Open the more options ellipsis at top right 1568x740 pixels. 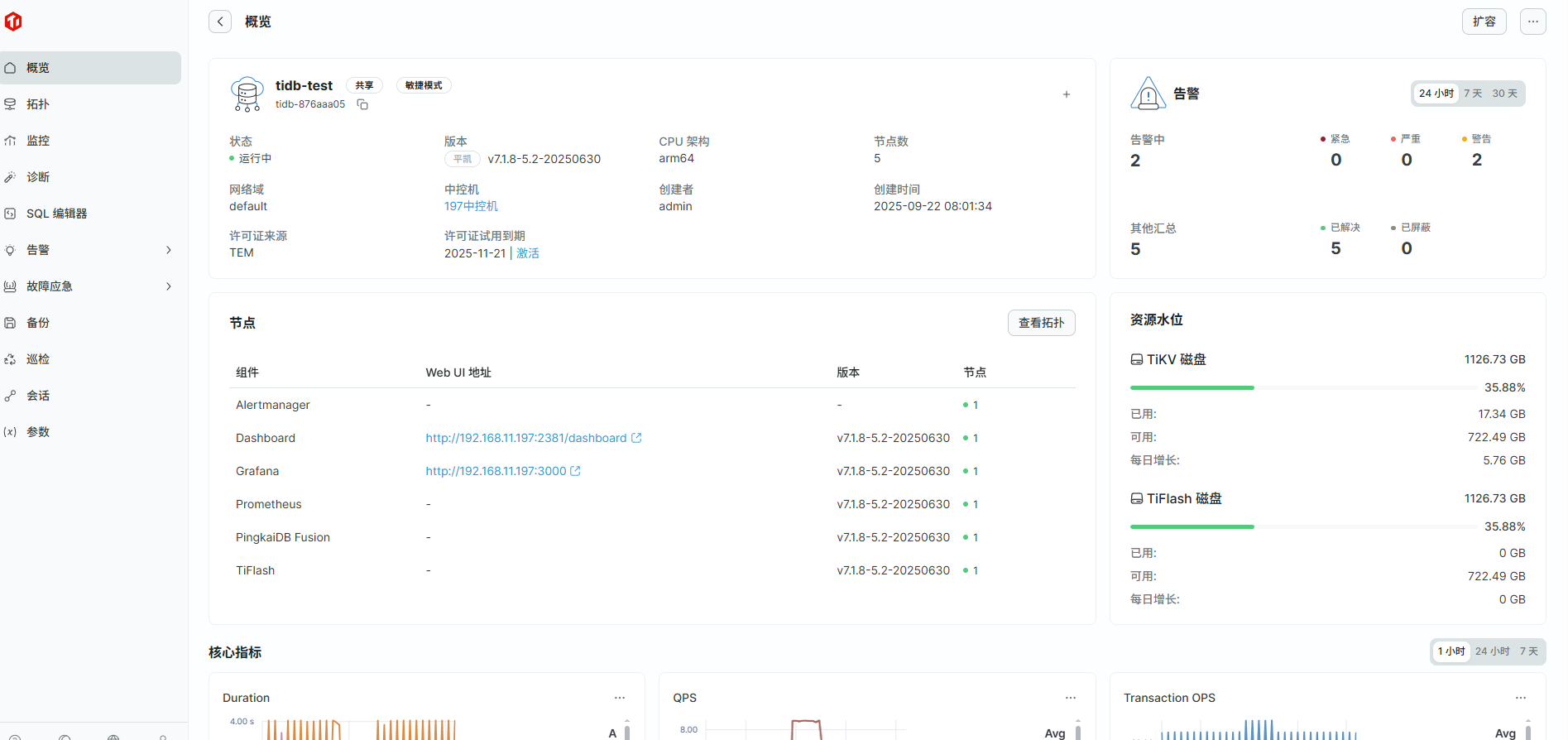coord(1532,22)
